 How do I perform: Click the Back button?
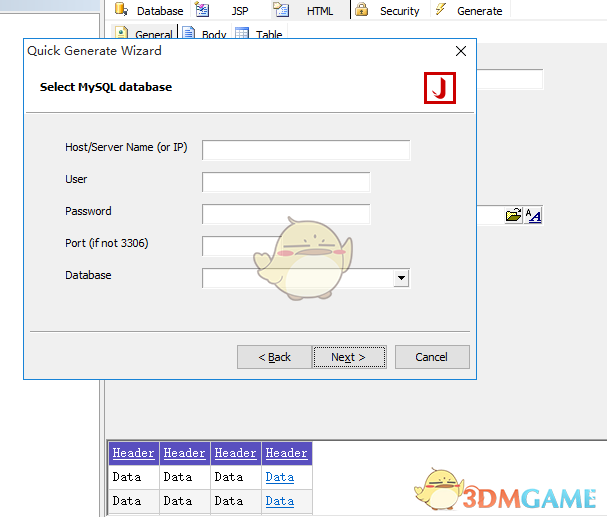point(274,357)
